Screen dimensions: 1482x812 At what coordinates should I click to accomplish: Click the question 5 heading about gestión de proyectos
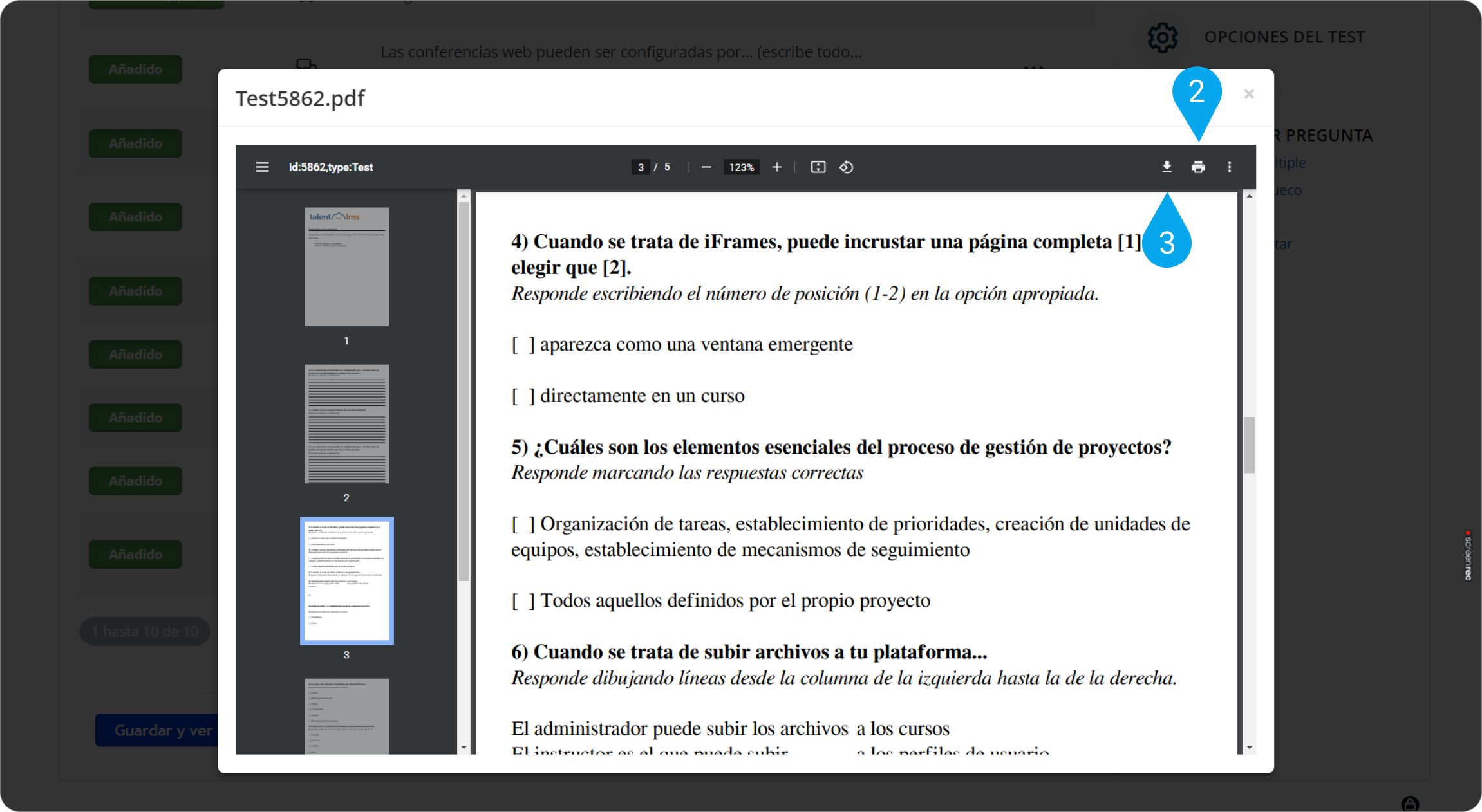[x=841, y=447]
